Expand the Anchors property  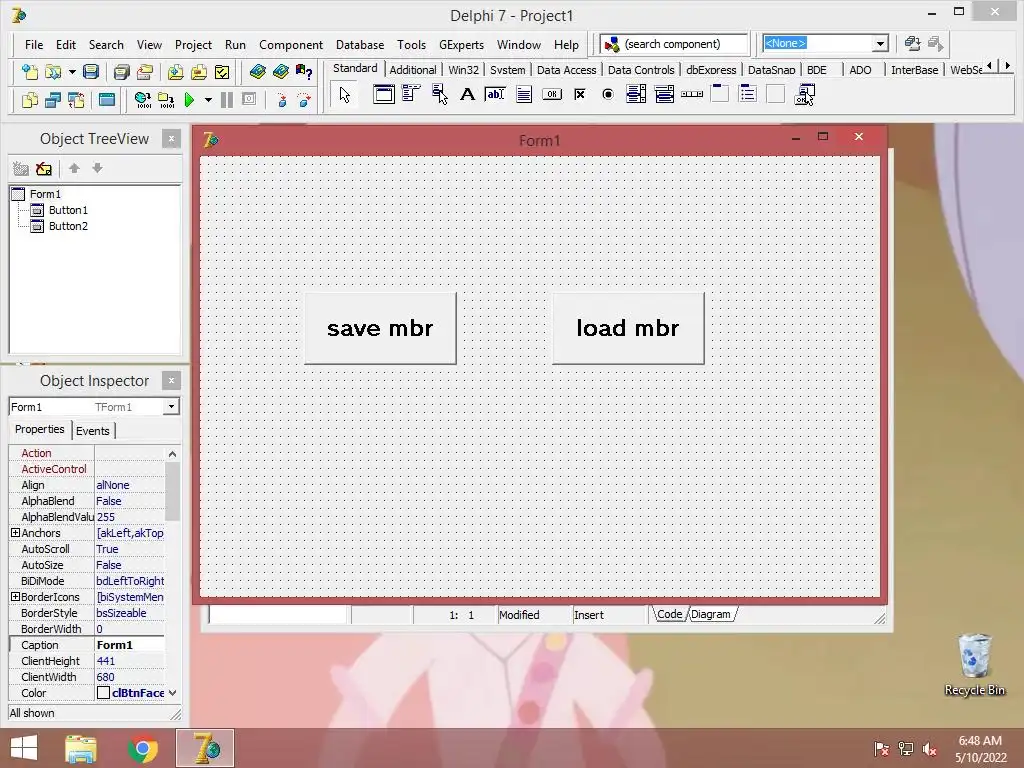15,533
